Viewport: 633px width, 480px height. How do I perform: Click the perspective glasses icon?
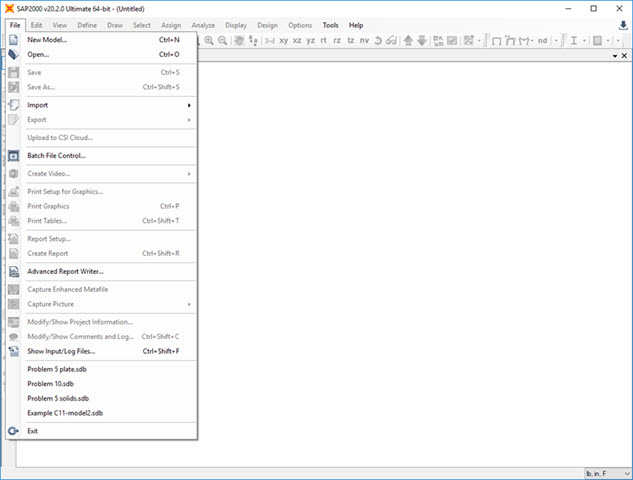[x=391, y=40]
